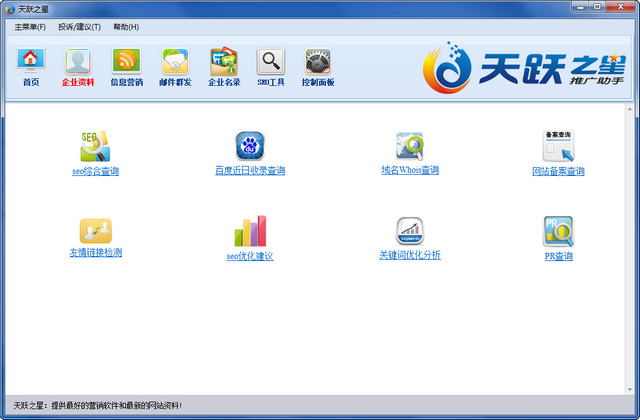This screenshot has width=640, height=420.
Task: Click the Baidu paw 收录查询 icon
Action: [x=250, y=146]
